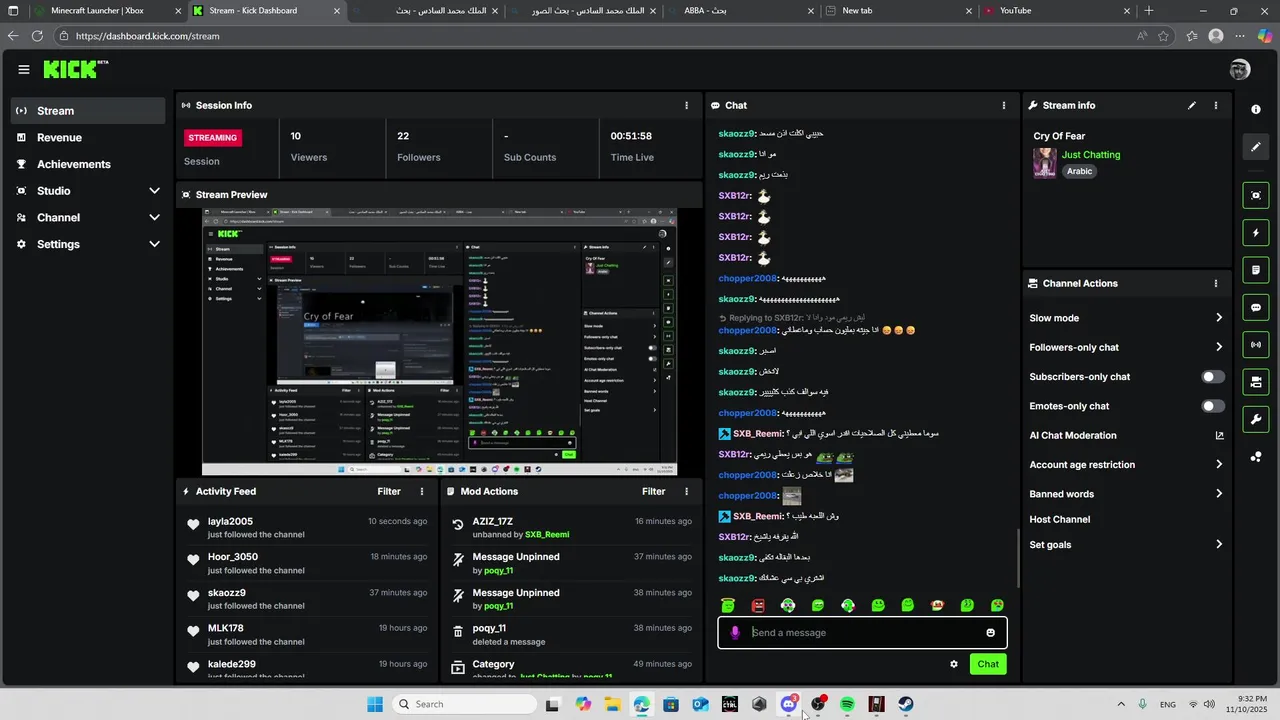The image size is (1280, 720).
Task: Open Spotify from the taskbar
Action: (x=847, y=704)
